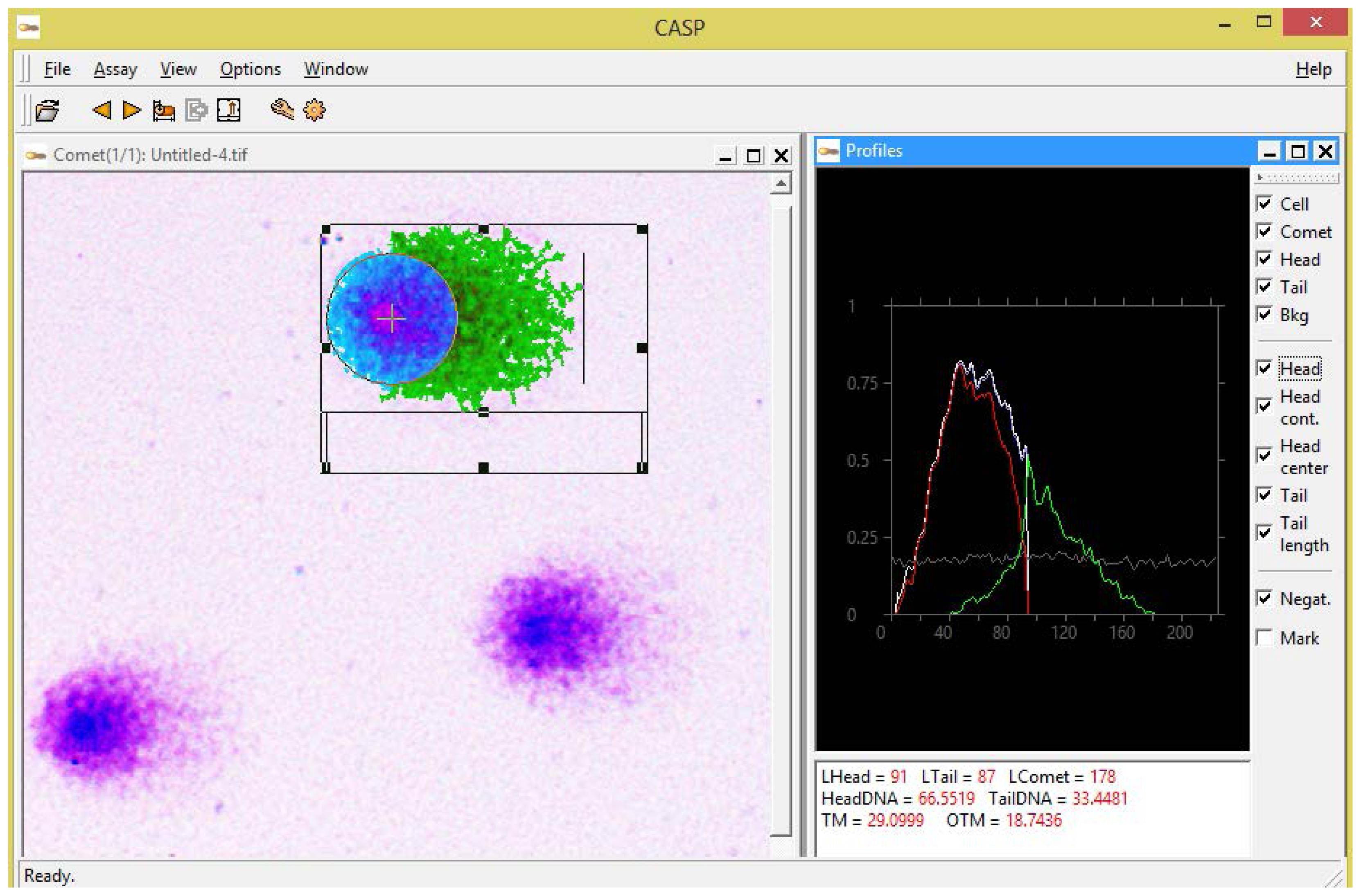Click scroll-up arrow of comet image window
The width and height of the screenshot is (1361, 896).
pos(781,184)
